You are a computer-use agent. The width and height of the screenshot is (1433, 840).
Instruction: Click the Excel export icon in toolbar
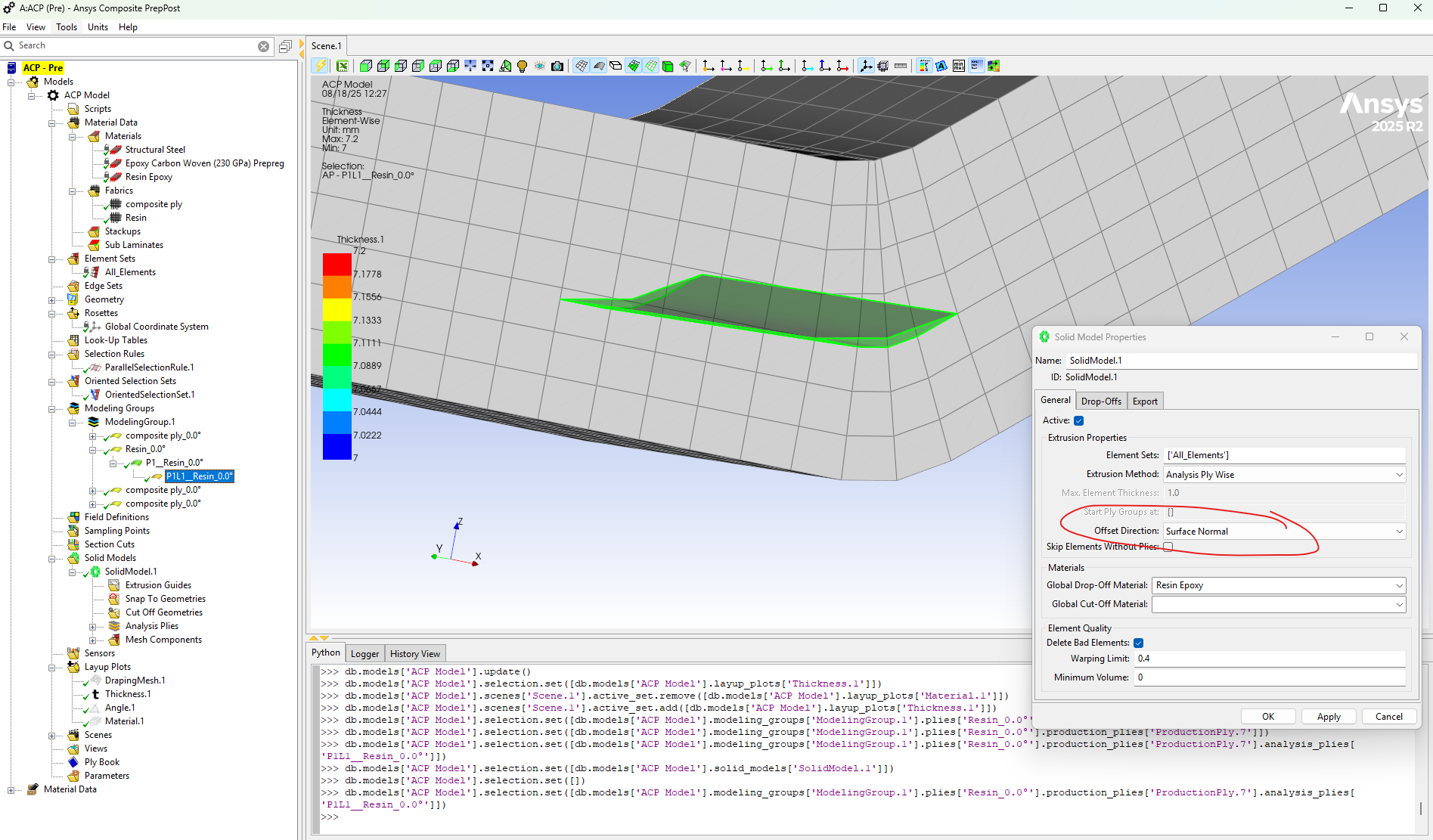pyautogui.click(x=343, y=66)
